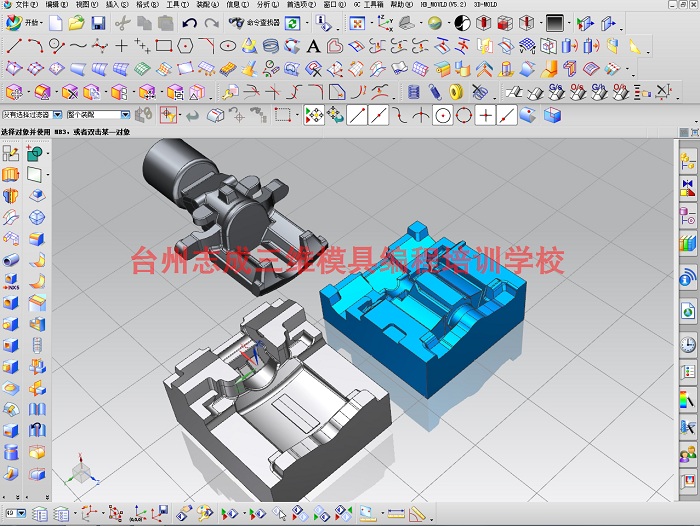Screen dimensions: 700x526
Task: Open the 文件 (File) menu
Action: (x=26, y=4)
